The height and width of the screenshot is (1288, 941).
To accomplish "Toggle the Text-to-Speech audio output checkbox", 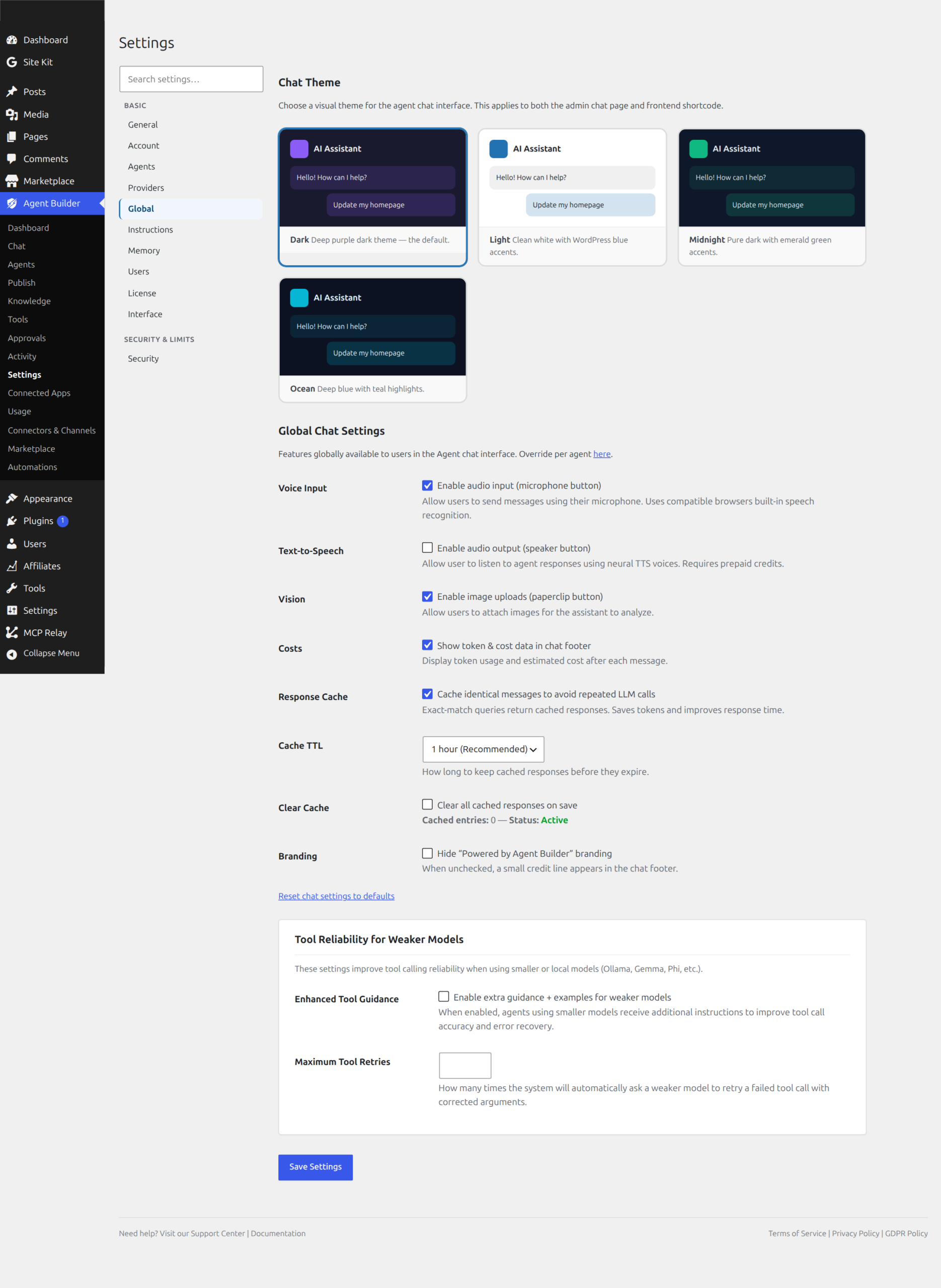I will 427,548.
